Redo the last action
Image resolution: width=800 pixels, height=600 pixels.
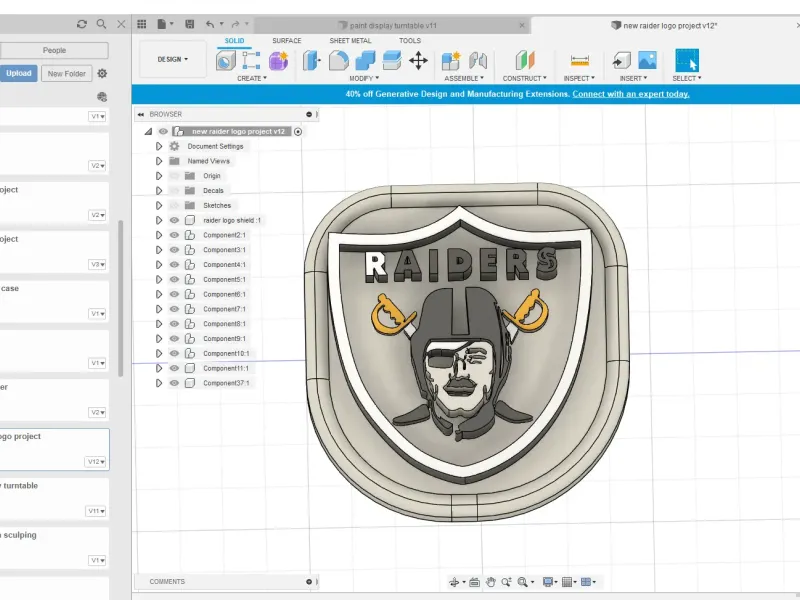235,24
